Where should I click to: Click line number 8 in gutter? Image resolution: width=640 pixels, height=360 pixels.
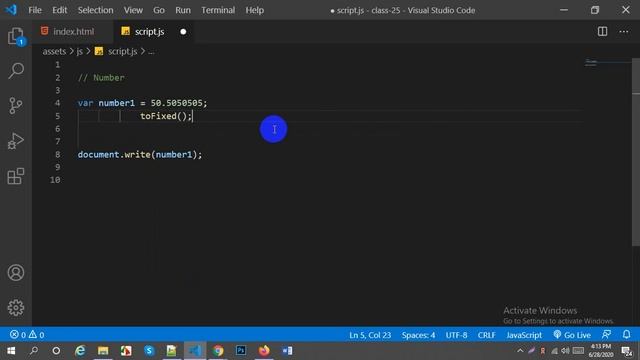pos(58,155)
